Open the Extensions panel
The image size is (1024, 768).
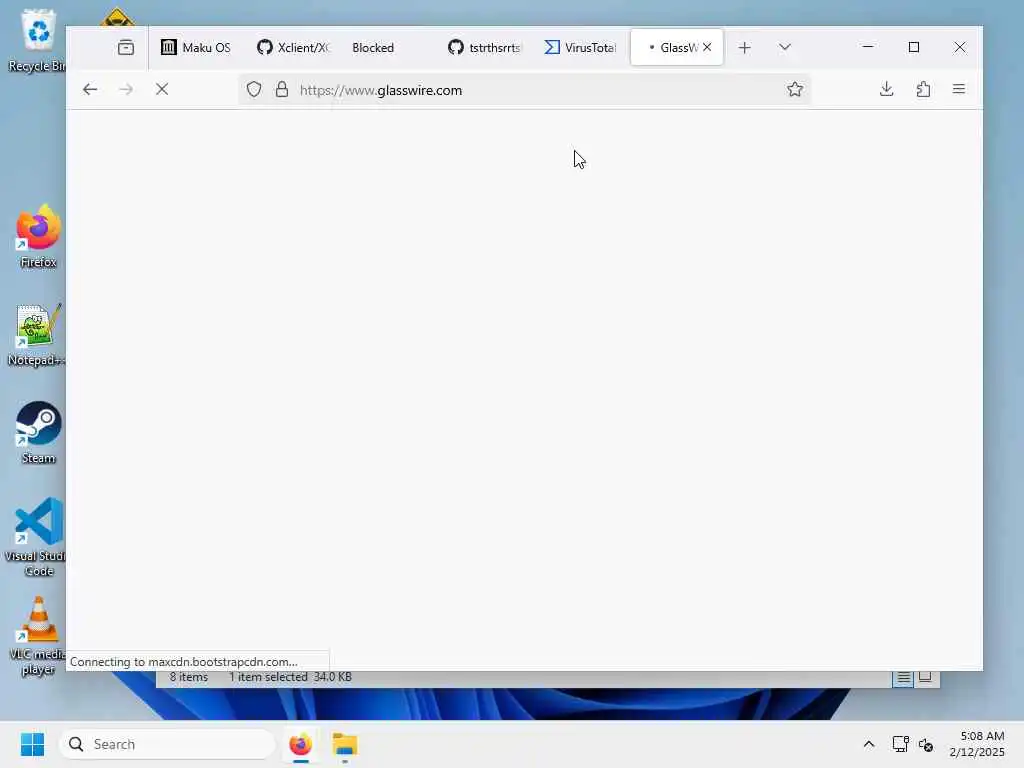click(x=923, y=89)
